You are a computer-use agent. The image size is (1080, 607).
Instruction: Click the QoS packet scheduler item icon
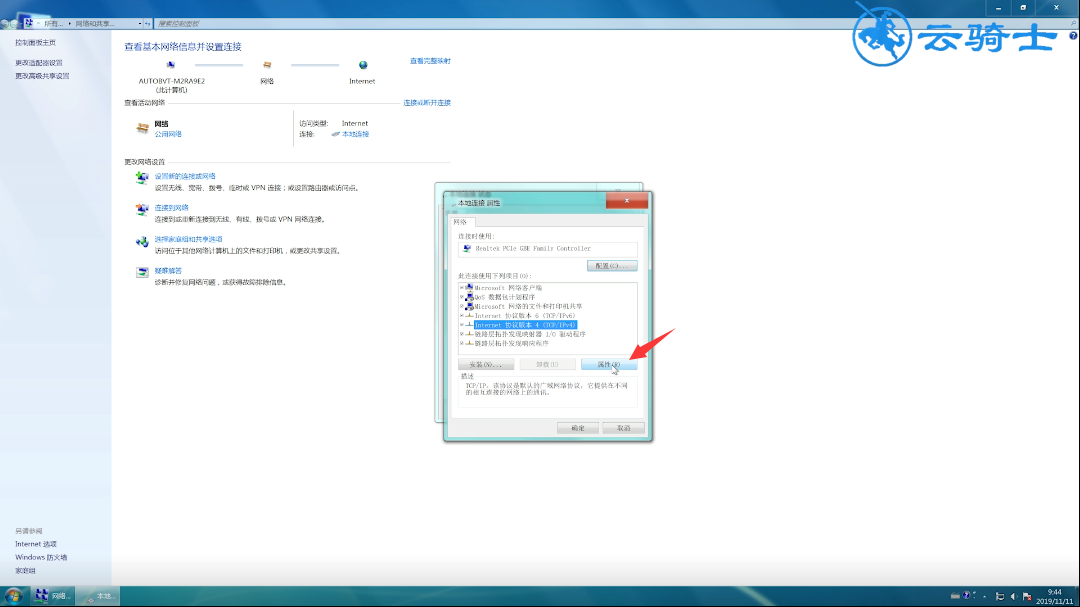(470, 297)
